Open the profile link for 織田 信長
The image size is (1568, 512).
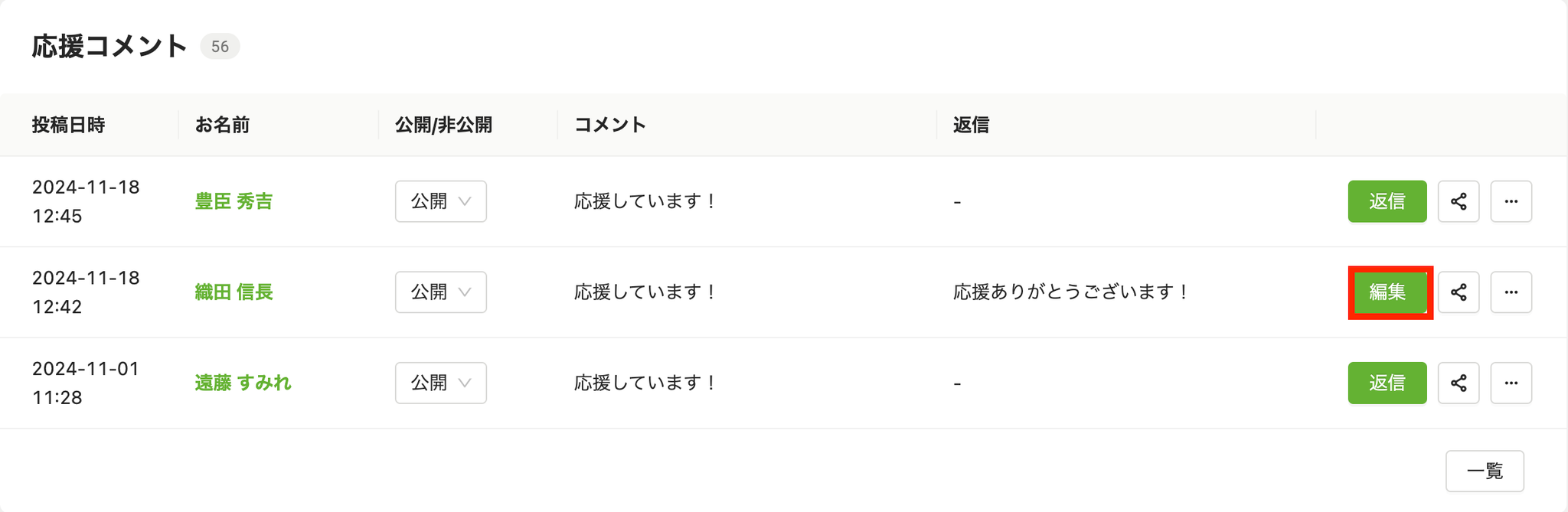234,292
